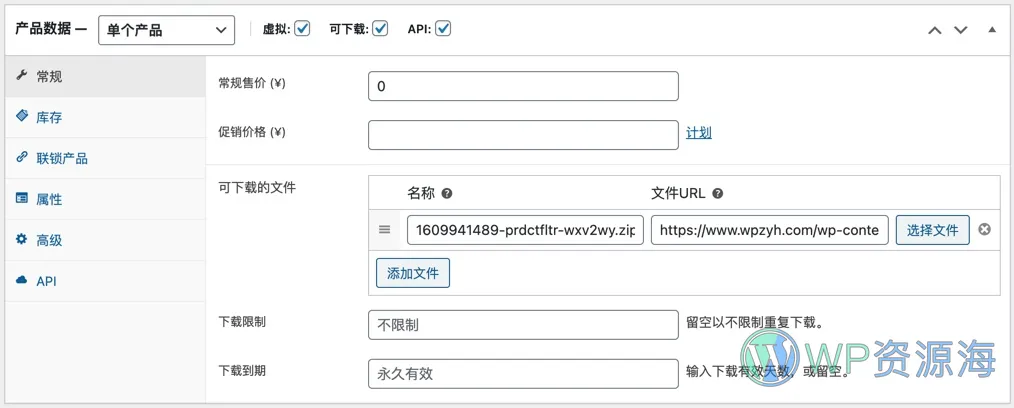1014x408 pixels.
Task: Click the link icon beside 联锁产品
Action: (x=21, y=157)
